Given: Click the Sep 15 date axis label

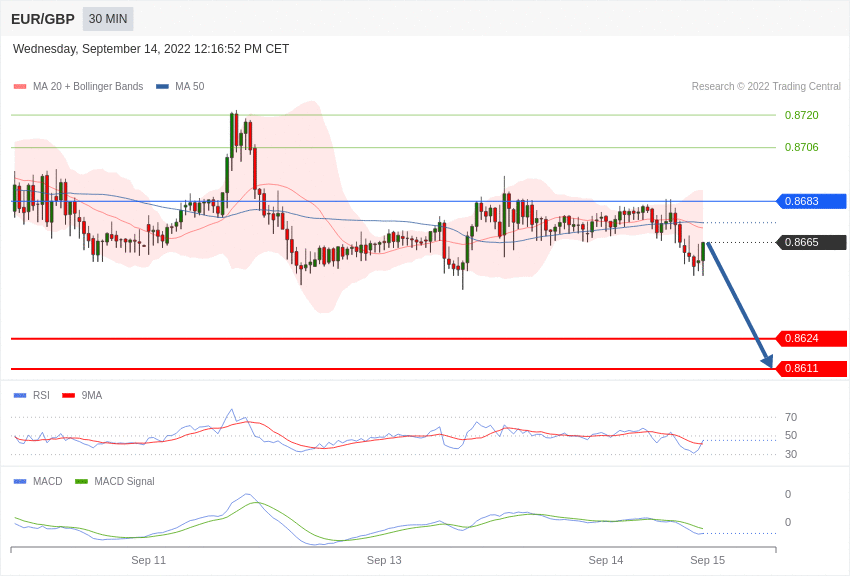Looking at the screenshot, I should click(x=707, y=560).
